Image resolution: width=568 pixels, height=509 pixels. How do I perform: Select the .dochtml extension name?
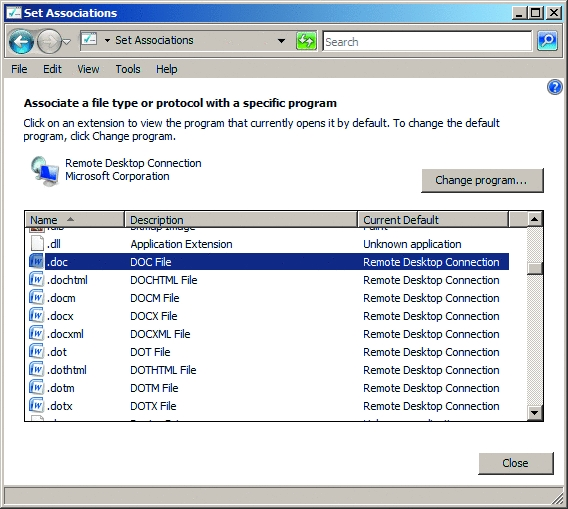pos(67,280)
